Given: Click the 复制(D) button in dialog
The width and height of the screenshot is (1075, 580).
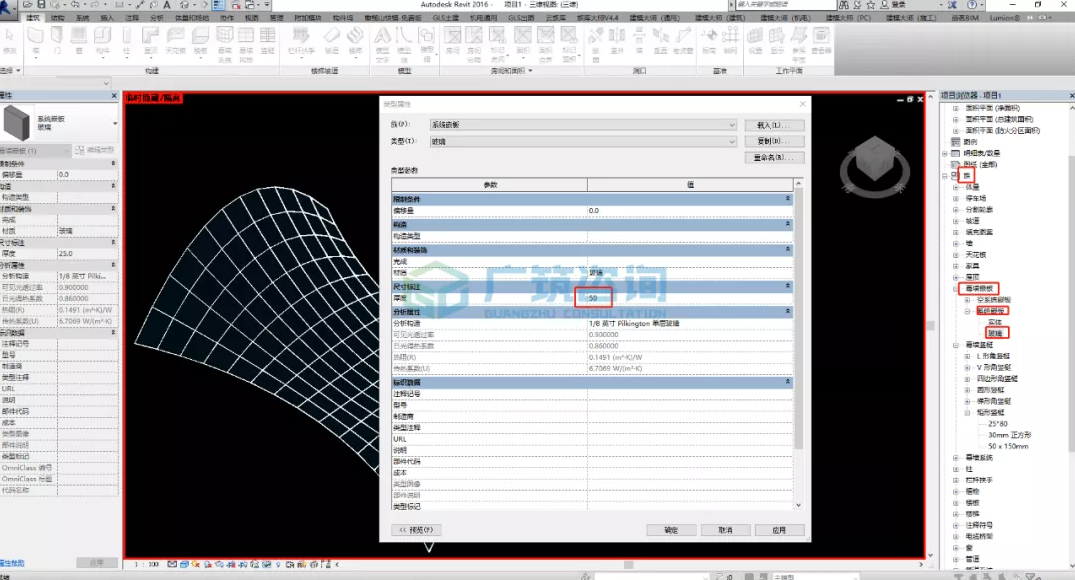Looking at the screenshot, I should click(x=774, y=141).
